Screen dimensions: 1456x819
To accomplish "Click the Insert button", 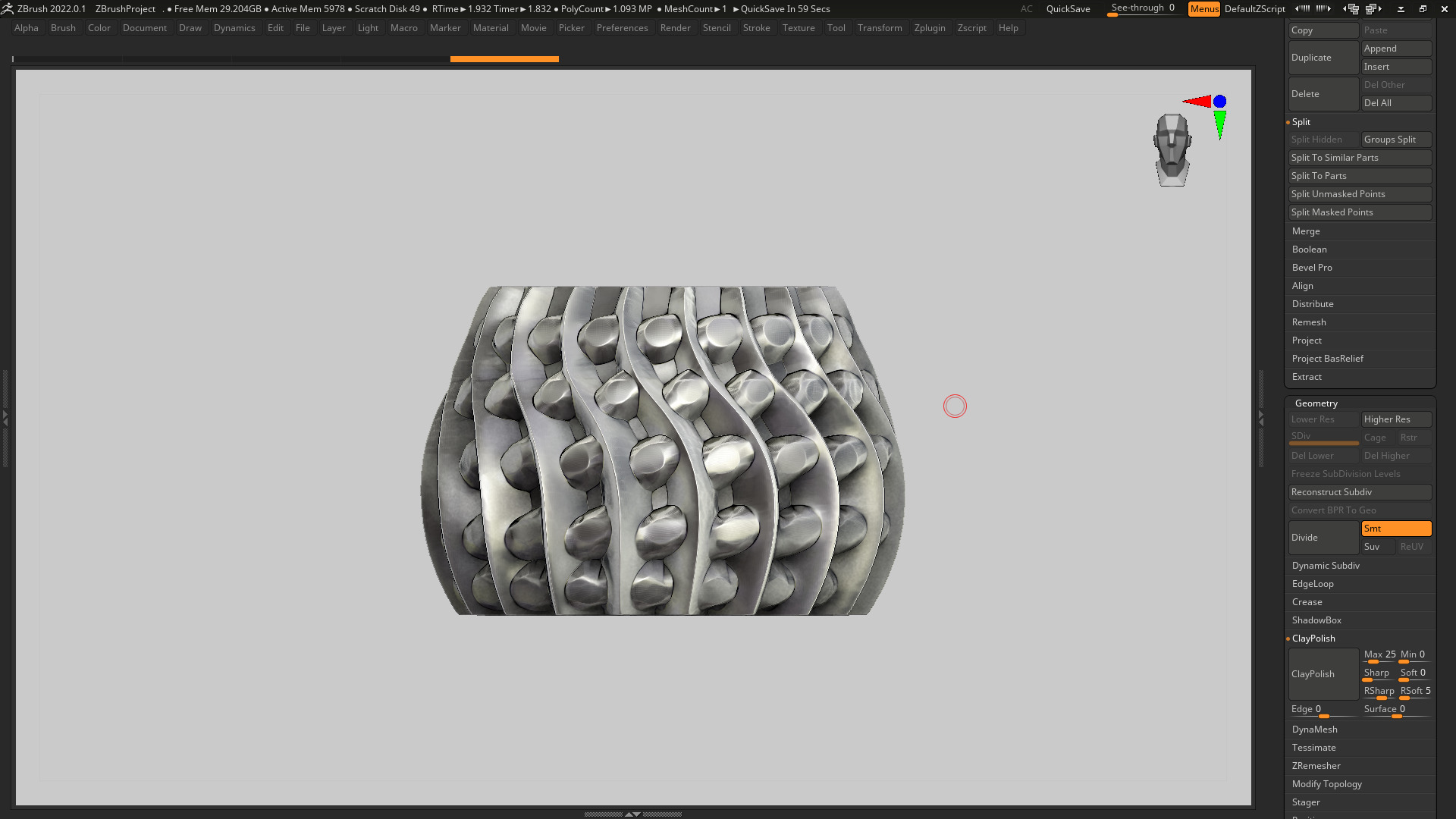I will click(x=1396, y=67).
